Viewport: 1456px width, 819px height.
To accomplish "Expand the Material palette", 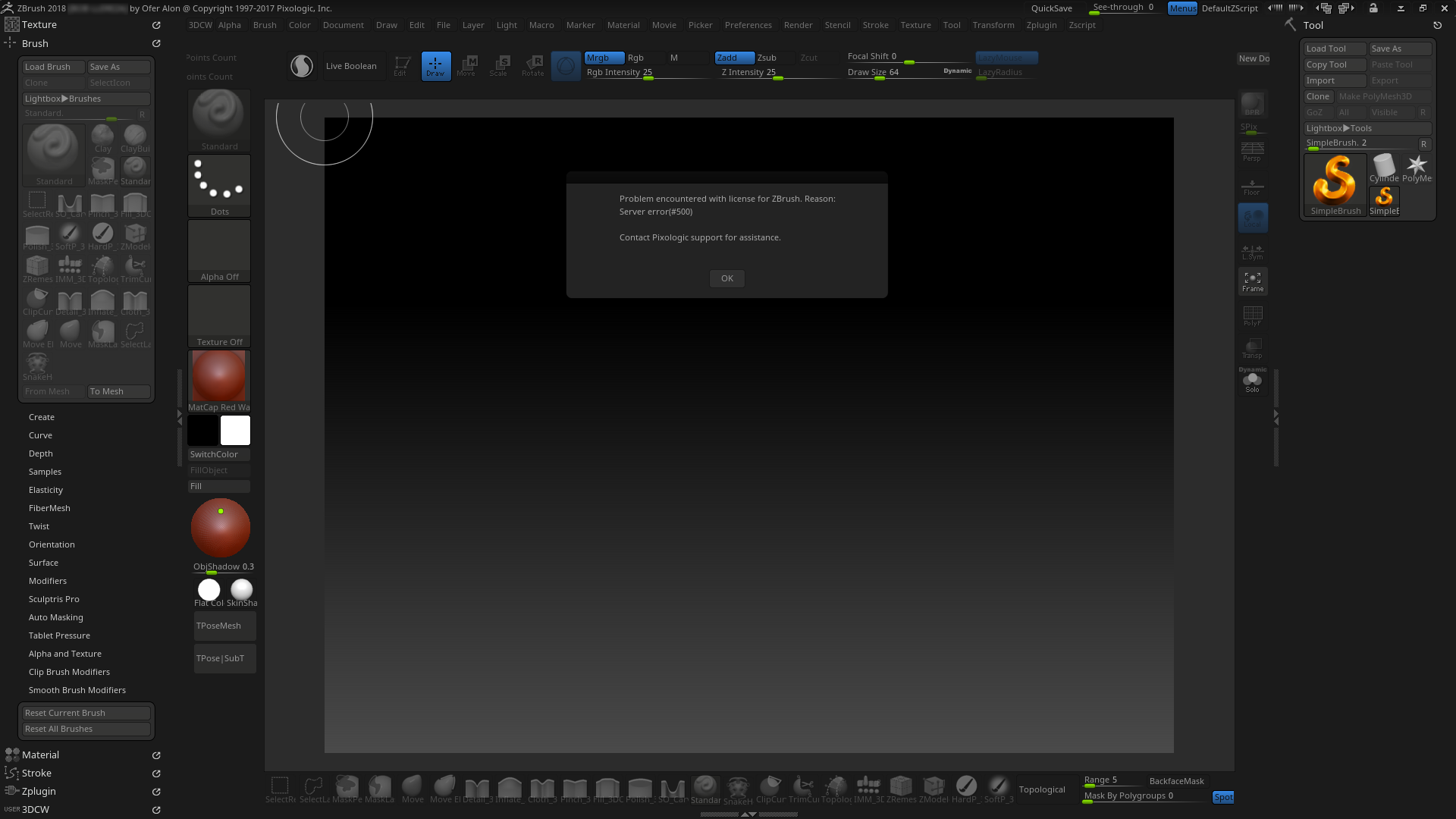I will coord(40,755).
